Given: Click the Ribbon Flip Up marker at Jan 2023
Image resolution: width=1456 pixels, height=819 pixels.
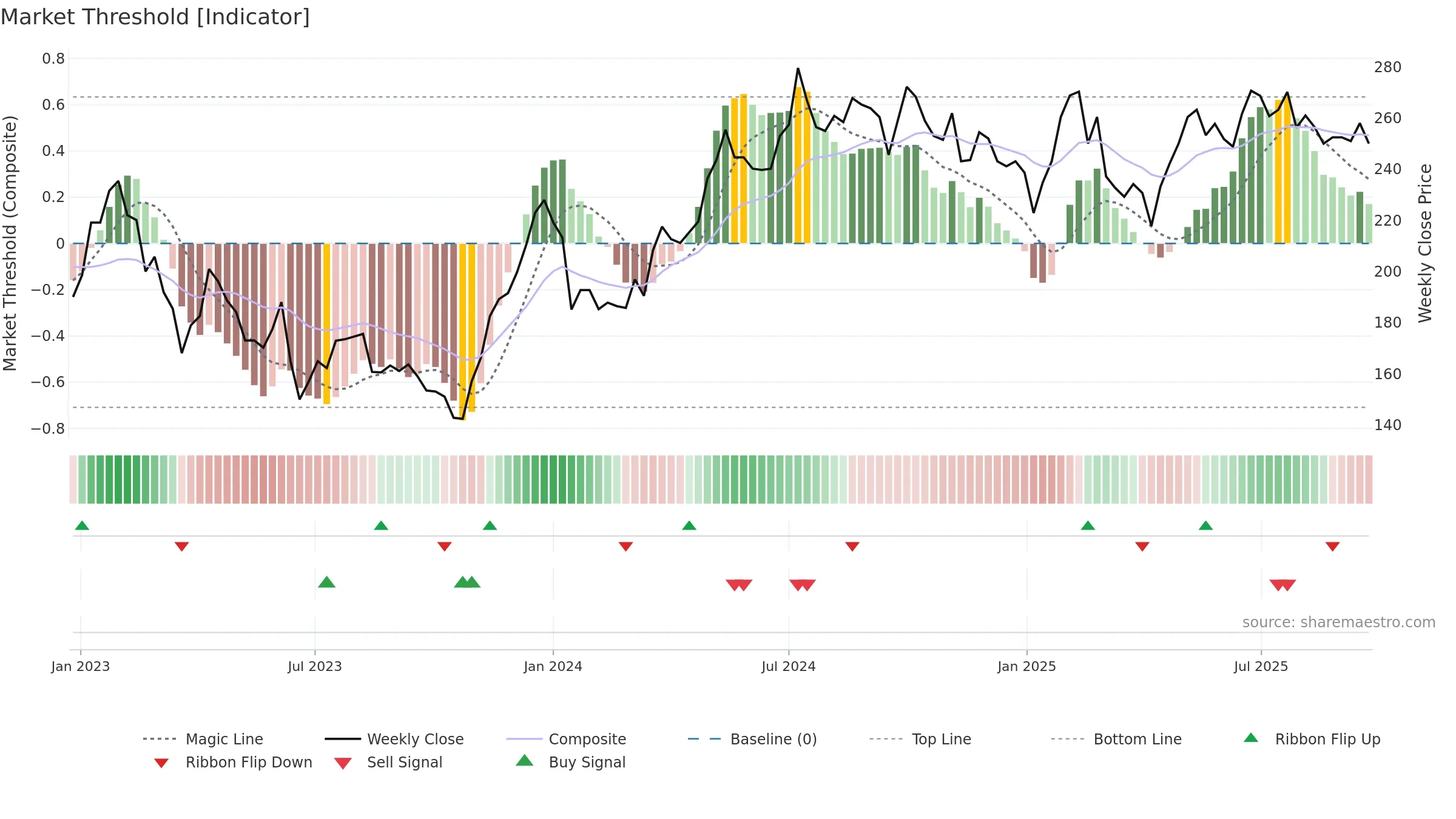Looking at the screenshot, I should tap(82, 525).
